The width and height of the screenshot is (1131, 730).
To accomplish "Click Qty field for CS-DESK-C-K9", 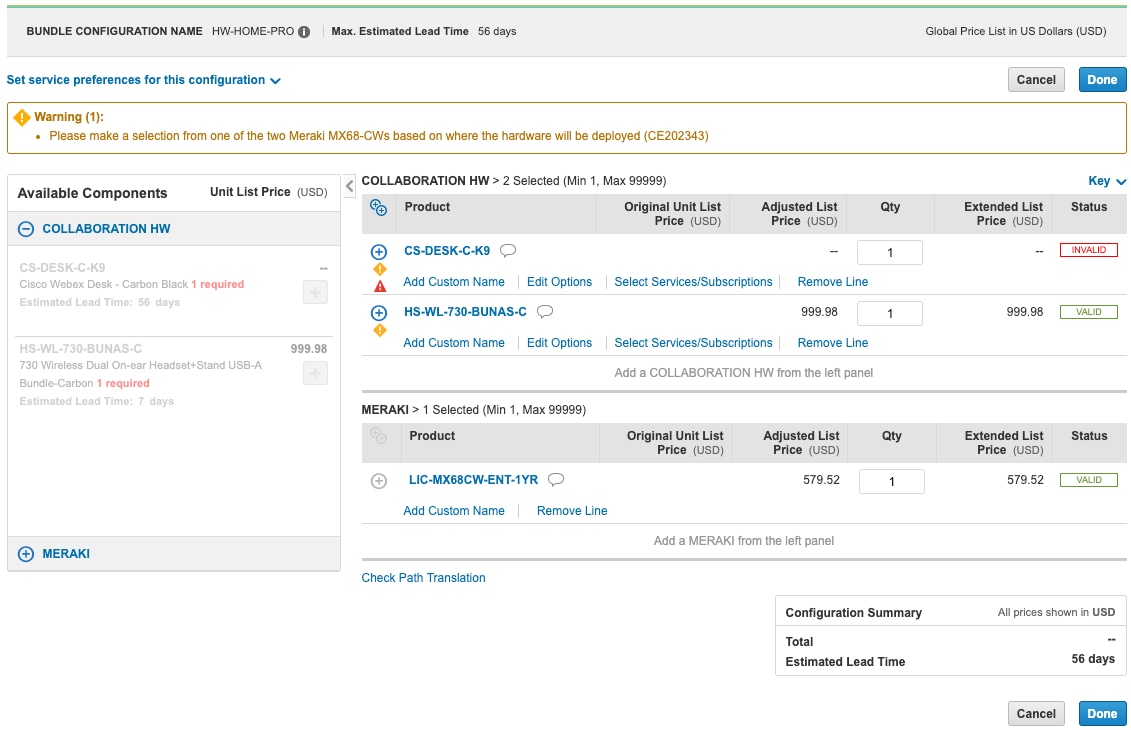I will (889, 252).
